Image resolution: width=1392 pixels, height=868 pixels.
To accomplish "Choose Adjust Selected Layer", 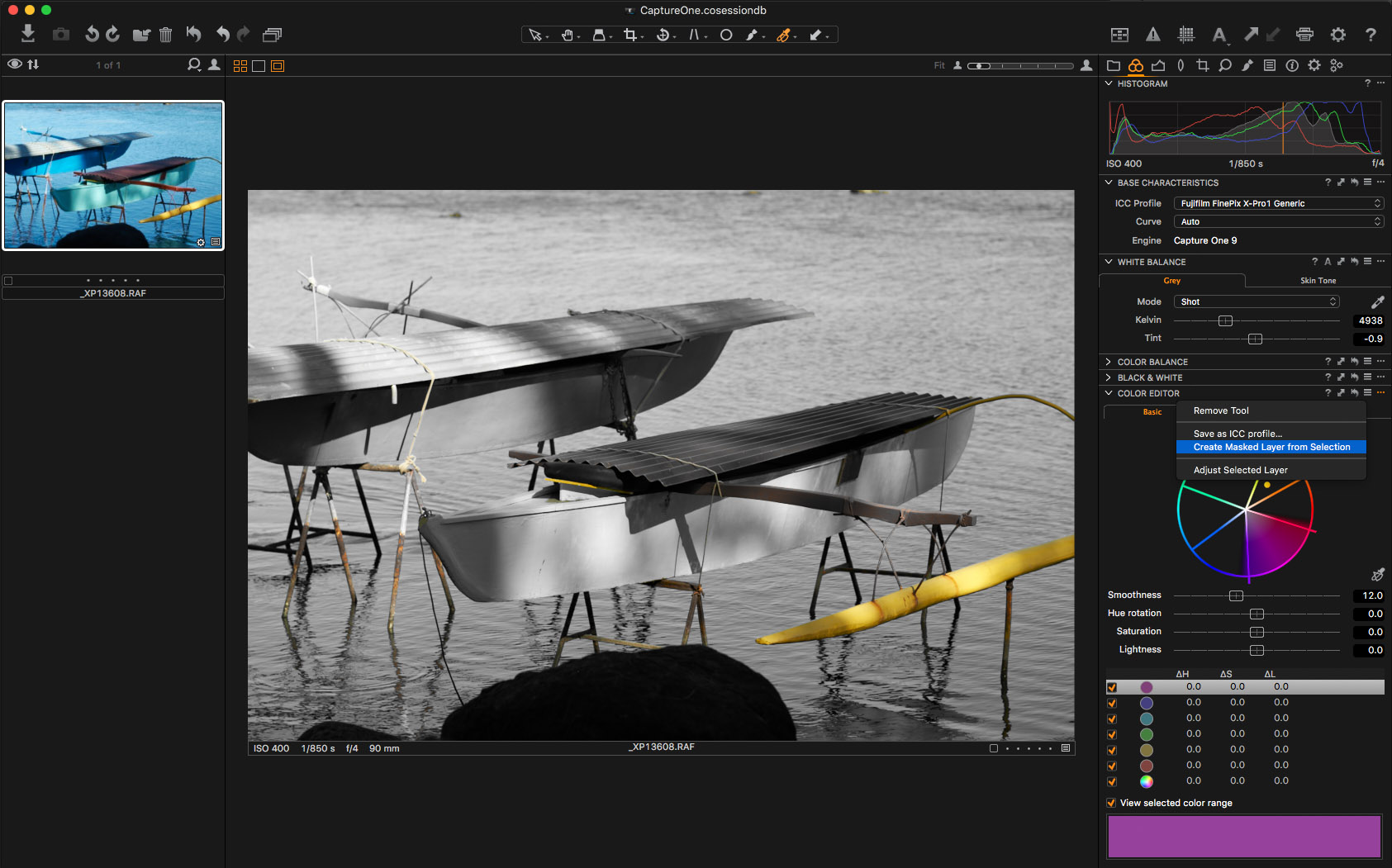I will pos(1271,470).
